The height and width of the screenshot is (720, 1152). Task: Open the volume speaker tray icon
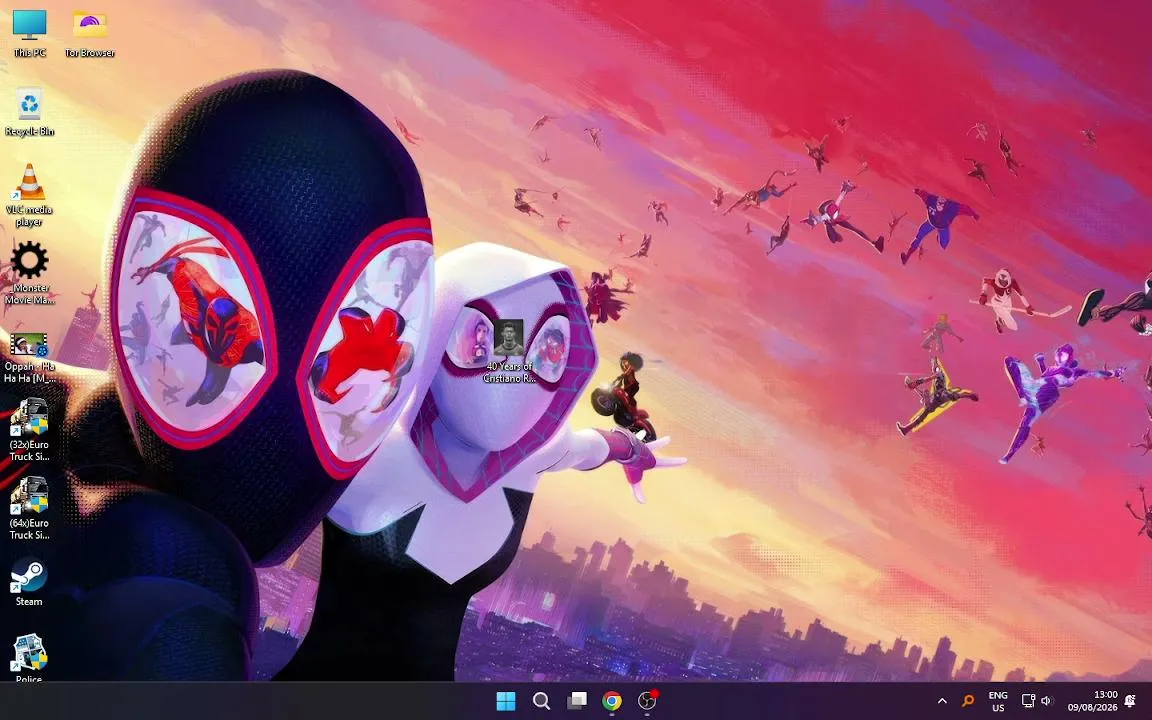tap(1046, 701)
